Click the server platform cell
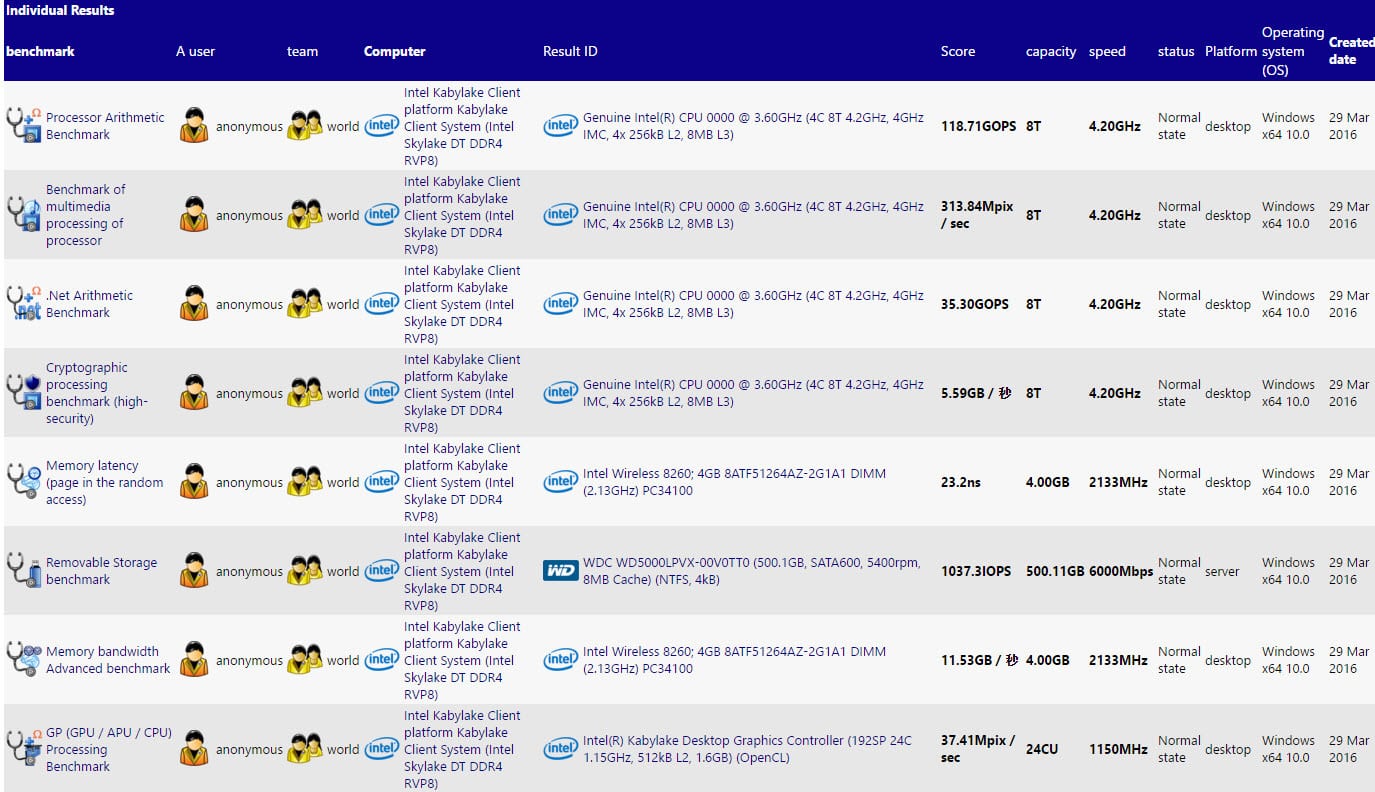 pos(1222,571)
